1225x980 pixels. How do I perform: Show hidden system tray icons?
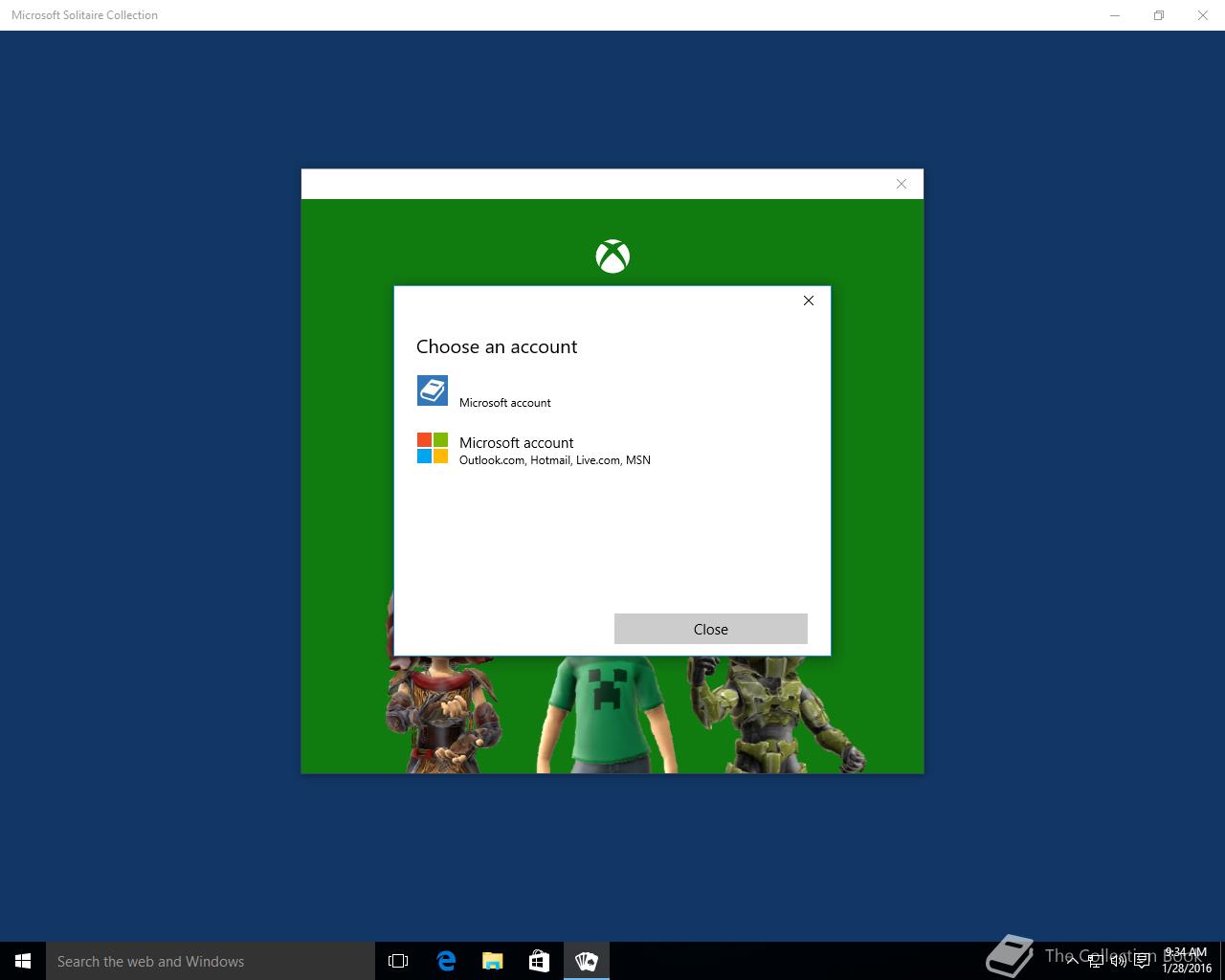coord(1073,961)
